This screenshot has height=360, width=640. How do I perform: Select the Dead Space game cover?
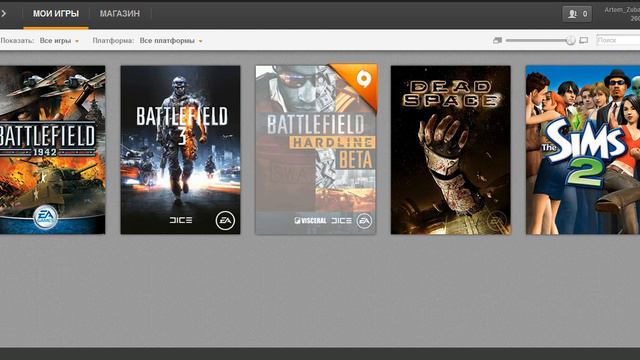point(451,150)
